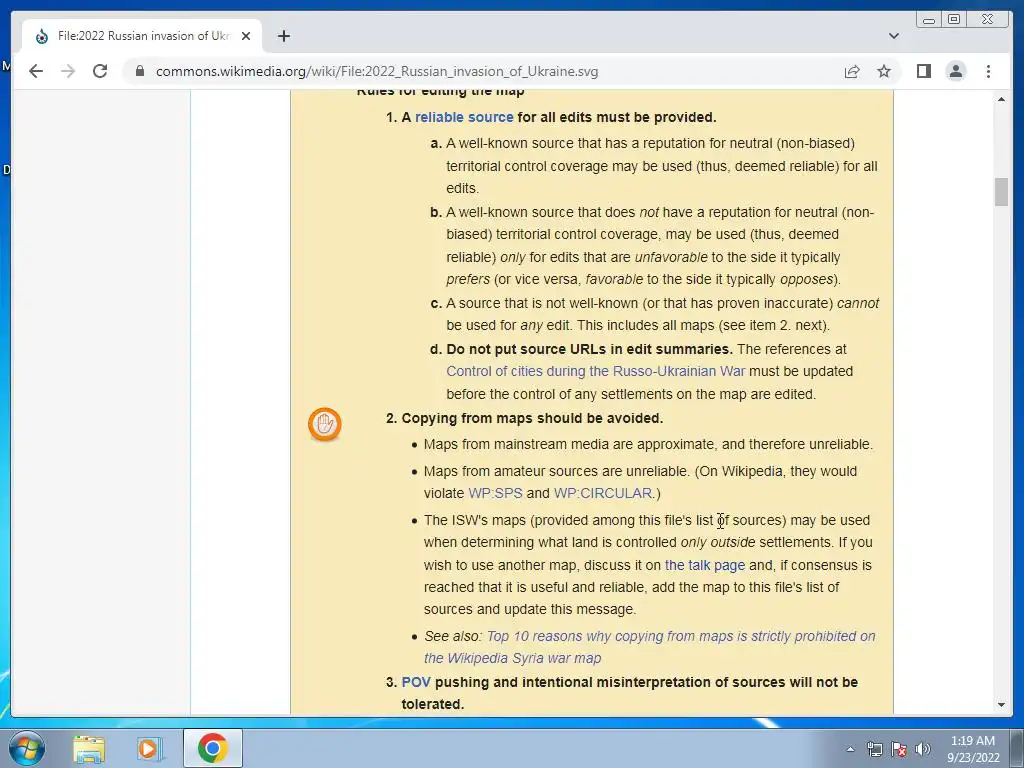The width and height of the screenshot is (1024, 768).
Task: Follow the WP:CIRCULAR link
Action: [x=603, y=494]
